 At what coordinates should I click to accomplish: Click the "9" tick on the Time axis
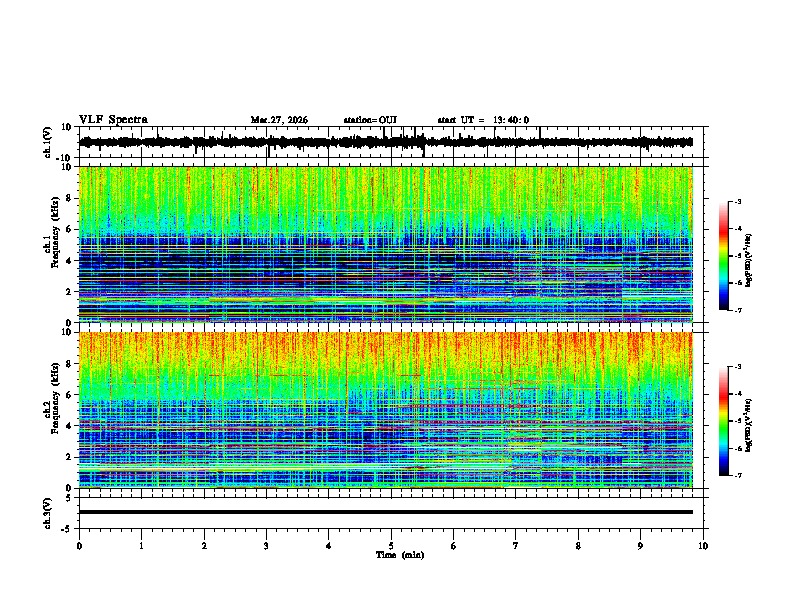[640, 546]
